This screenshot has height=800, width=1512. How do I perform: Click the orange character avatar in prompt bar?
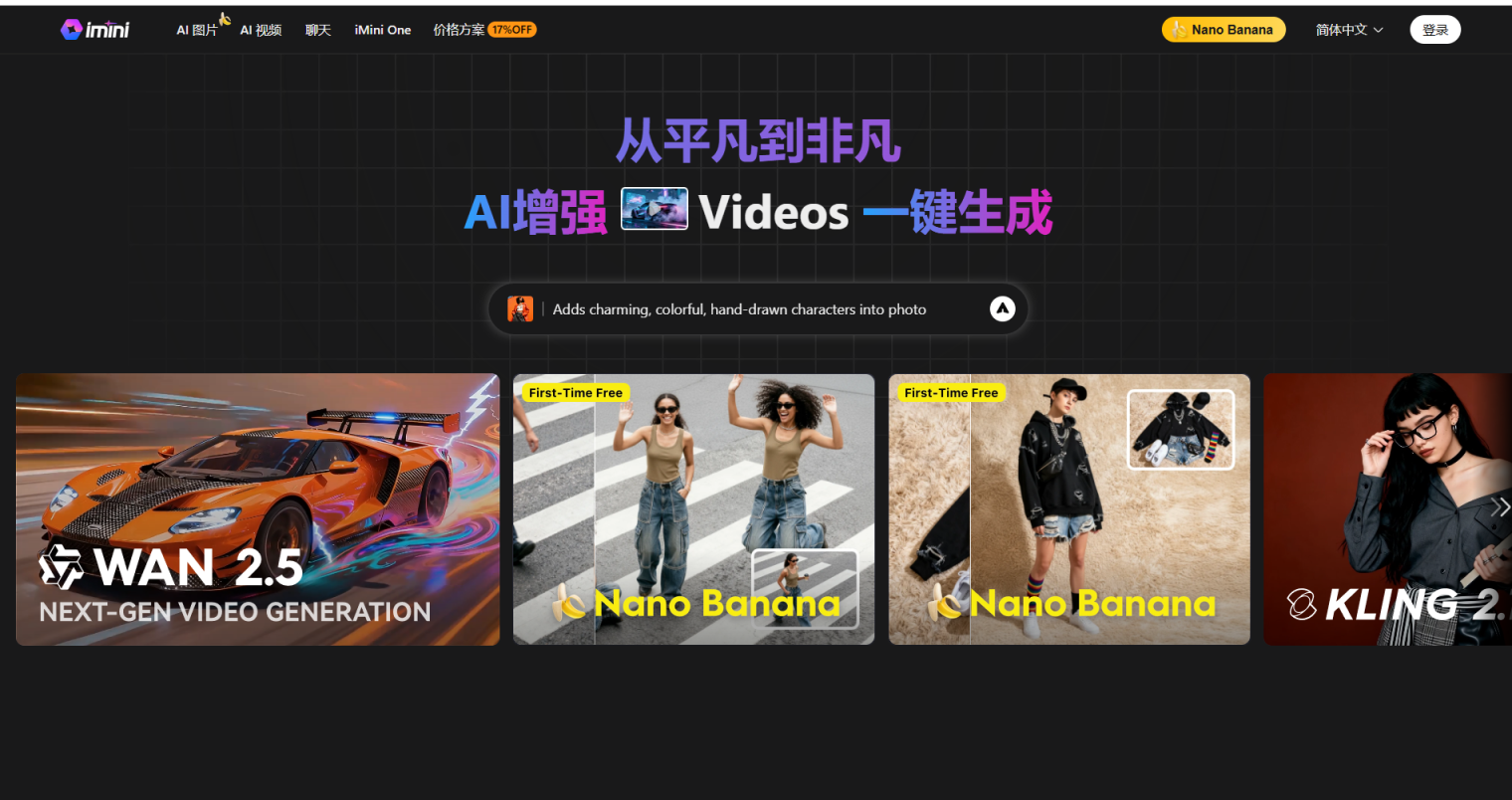point(520,308)
